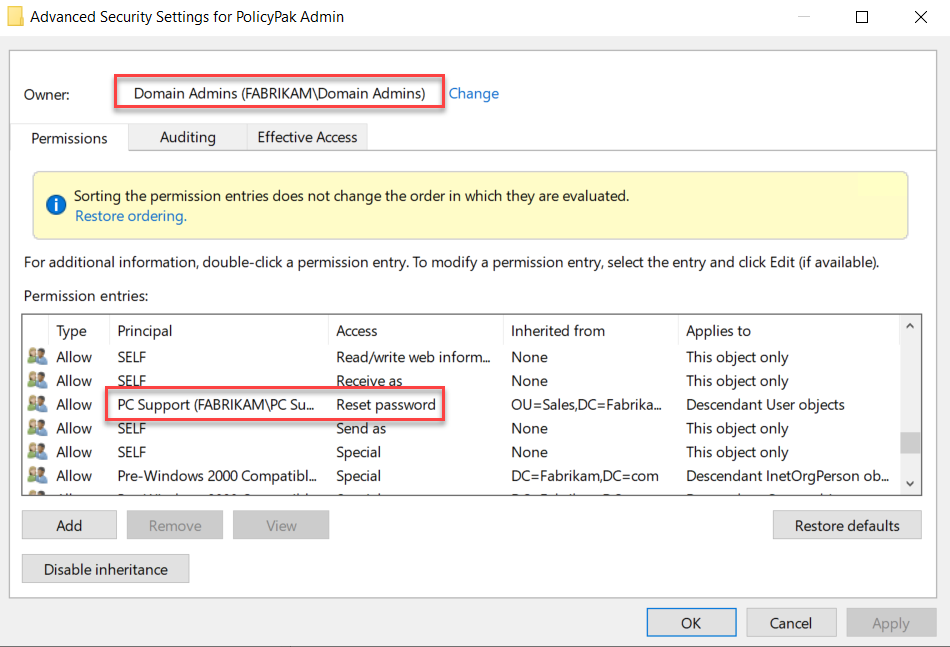Click the Descendant User objects cell
The height and width of the screenshot is (647, 950).
coord(765,404)
